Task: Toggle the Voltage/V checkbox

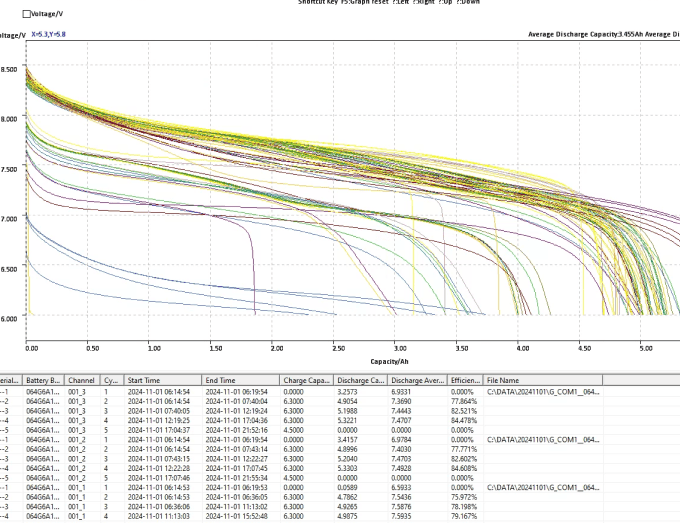Action: [26, 14]
